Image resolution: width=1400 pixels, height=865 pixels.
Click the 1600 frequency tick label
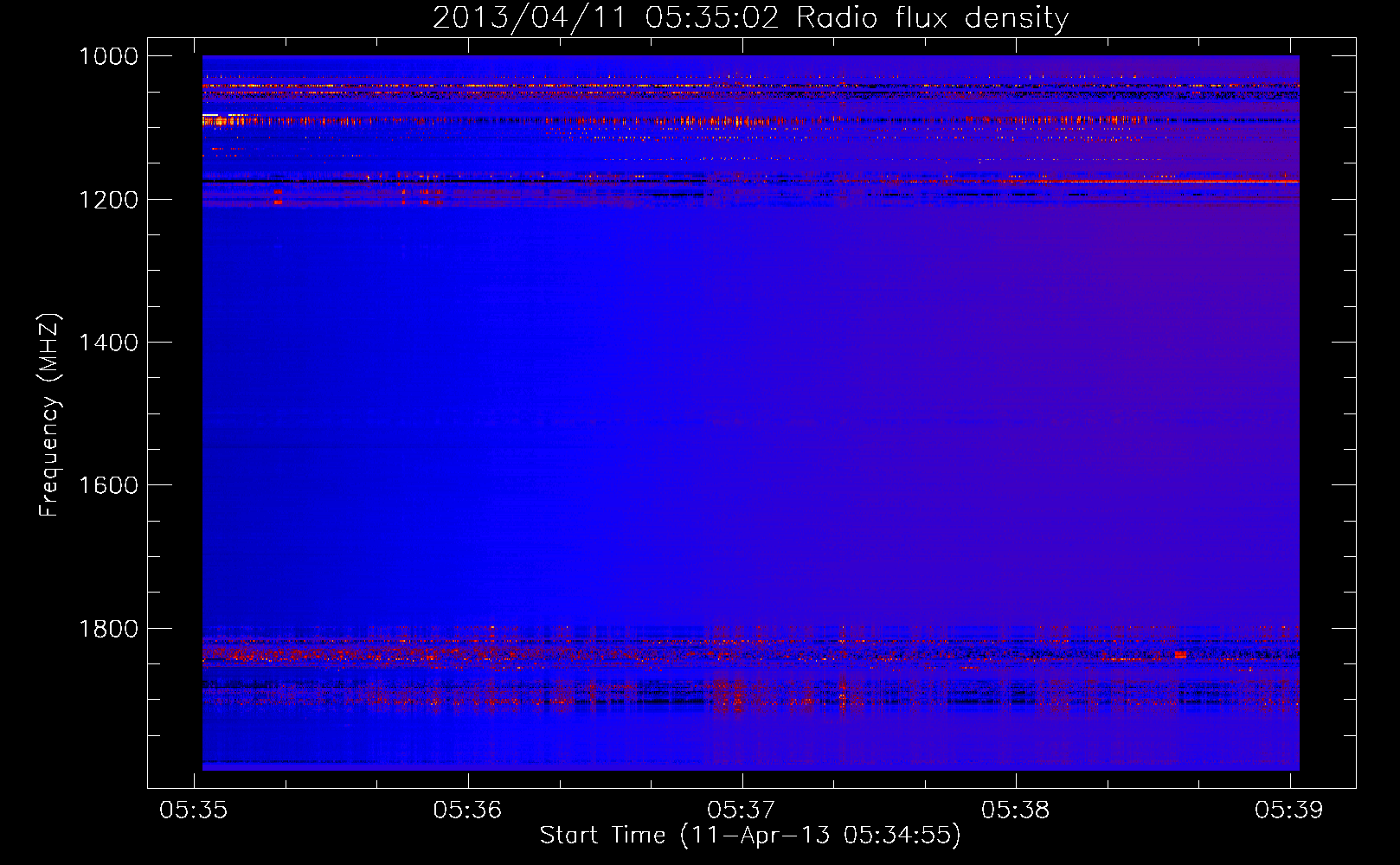tap(108, 485)
